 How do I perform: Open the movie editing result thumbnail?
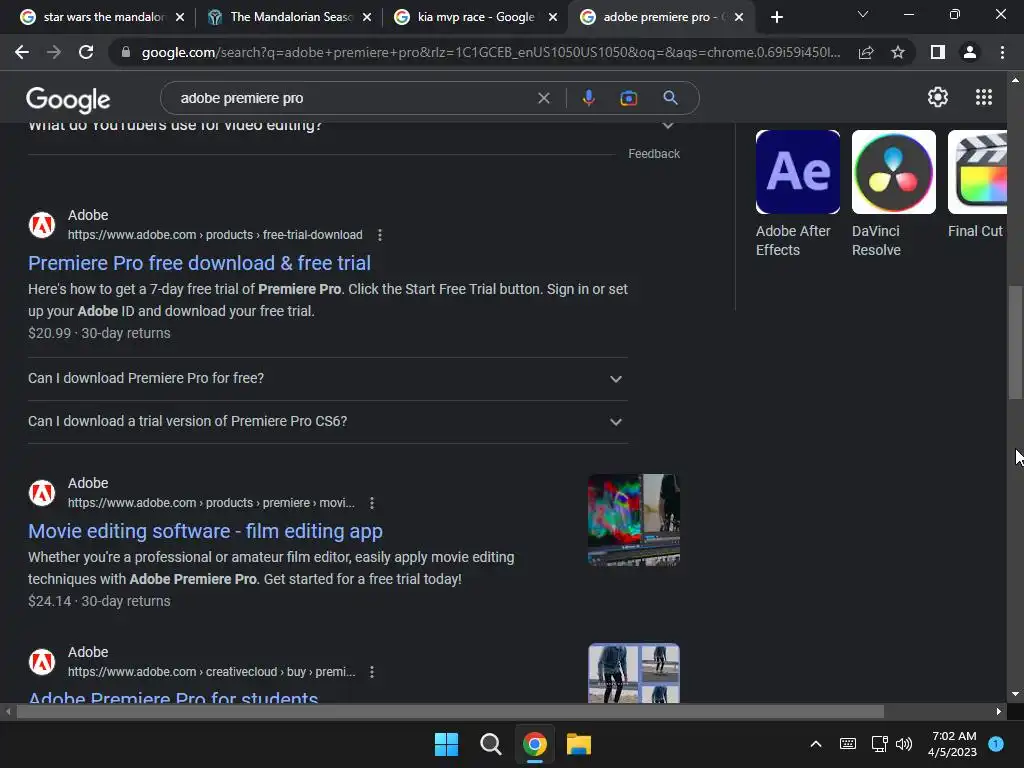(x=633, y=520)
